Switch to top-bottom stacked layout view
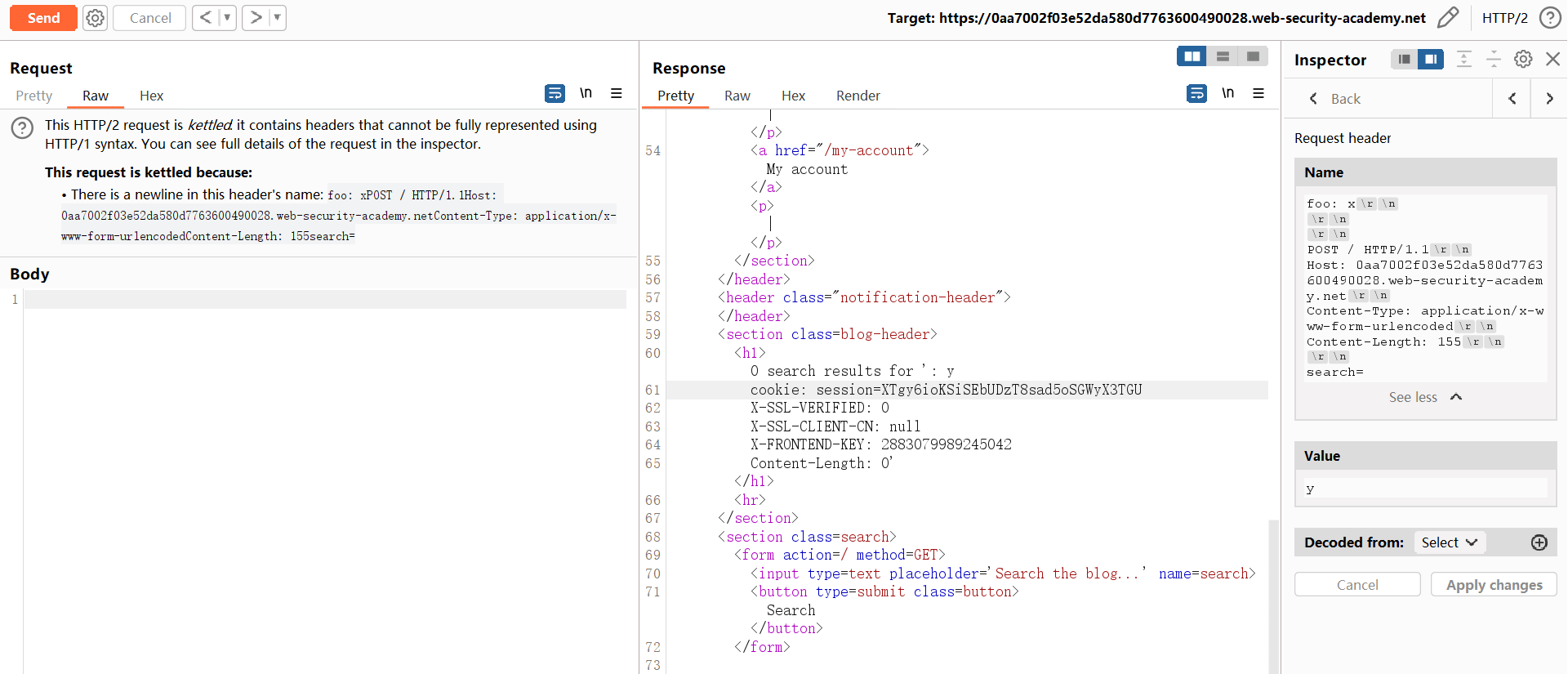1568x674 pixels. pyautogui.click(x=1223, y=56)
